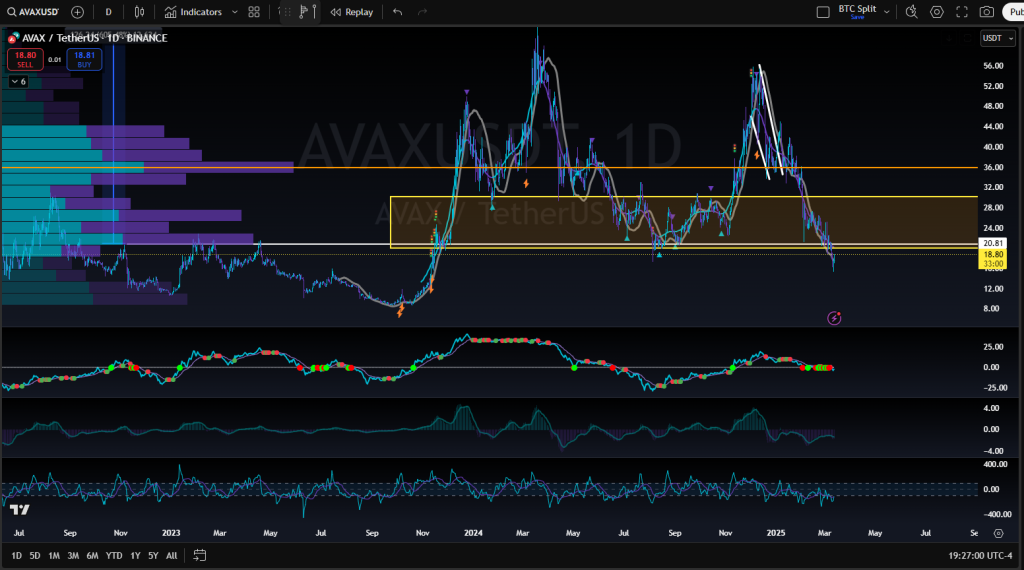Open time axis settings gear icon
This screenshot has height=570, width=1024.
click(999, 533)
